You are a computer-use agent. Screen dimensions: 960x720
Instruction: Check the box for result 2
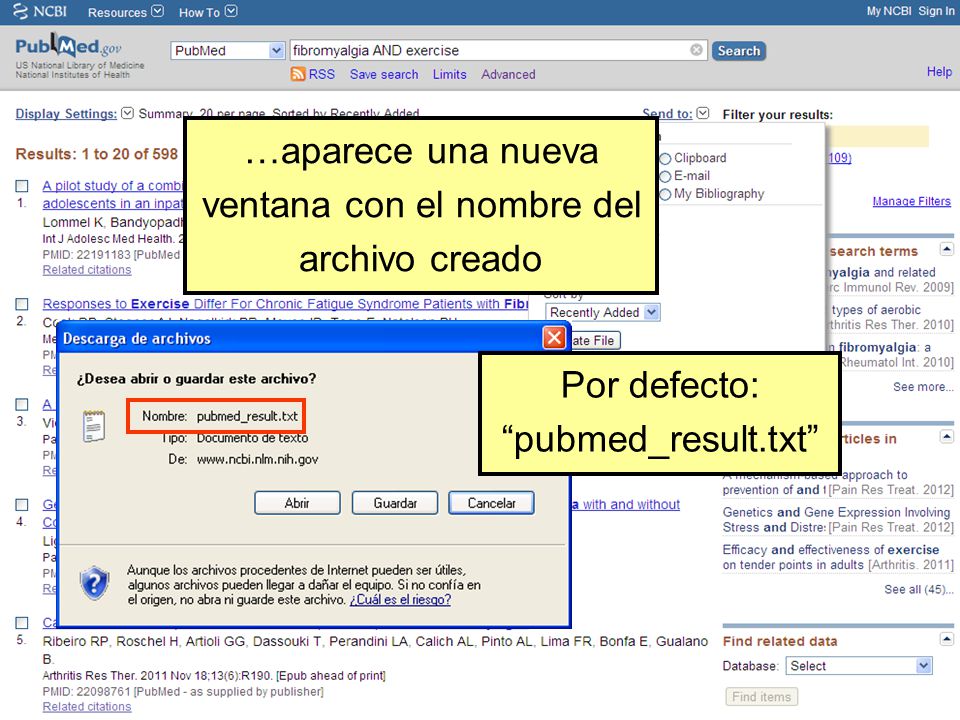click(x=22, y=304)
